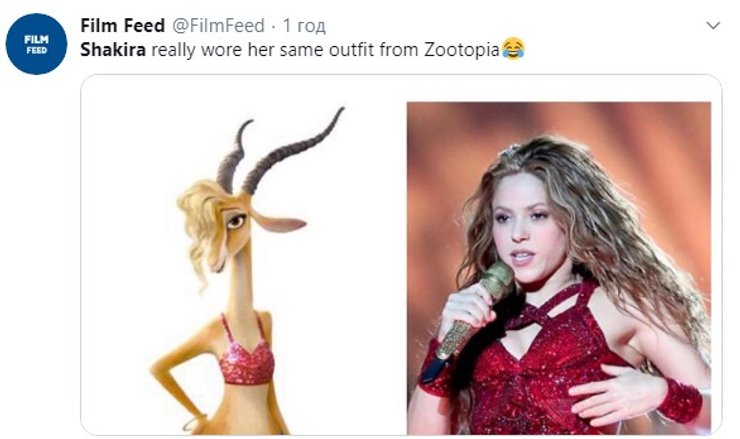Click the gazelle's hand on hip

[163, 380]
